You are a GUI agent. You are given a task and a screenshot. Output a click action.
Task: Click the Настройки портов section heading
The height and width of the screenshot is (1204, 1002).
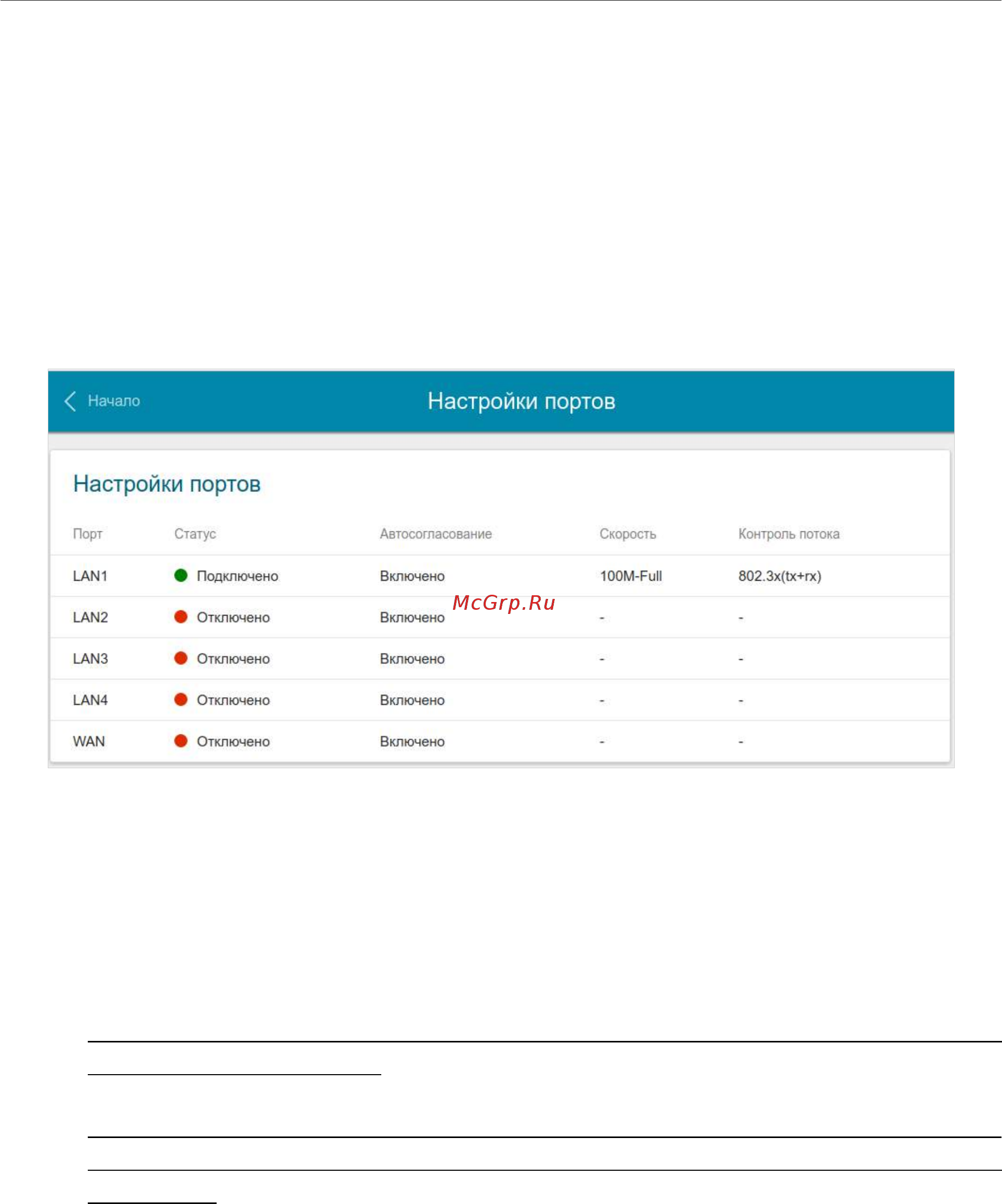[167, 484]
